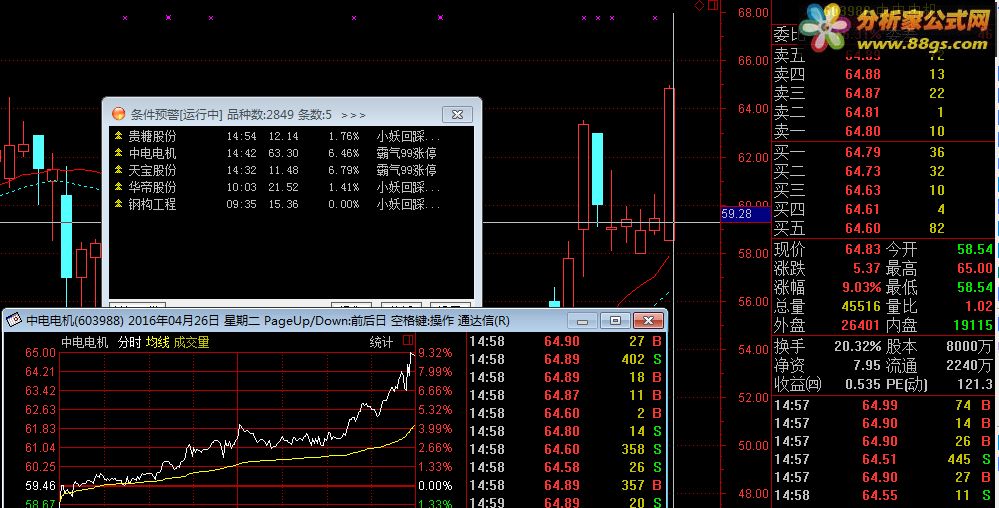Select the 分时 label in the intraday chart header
This screenshot has height=508, width=999.
[129, 342]
